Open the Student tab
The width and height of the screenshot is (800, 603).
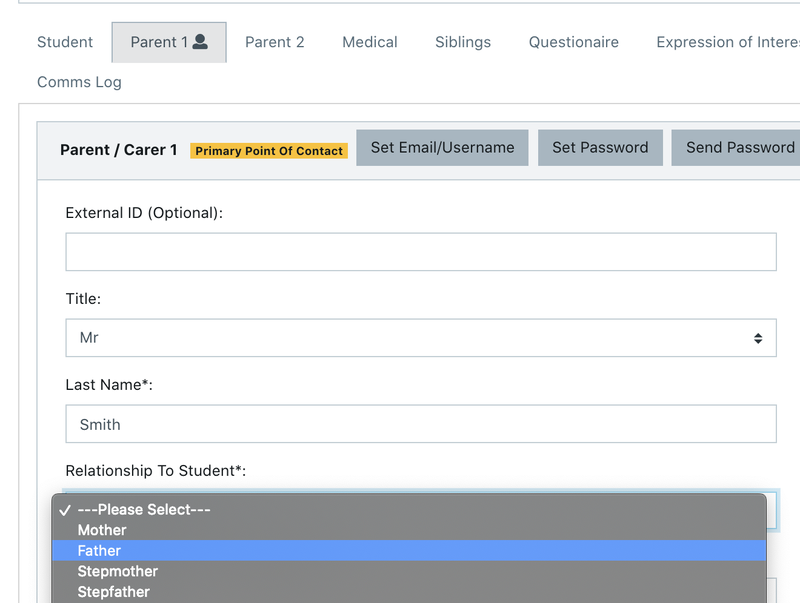[x=65, y=42]
